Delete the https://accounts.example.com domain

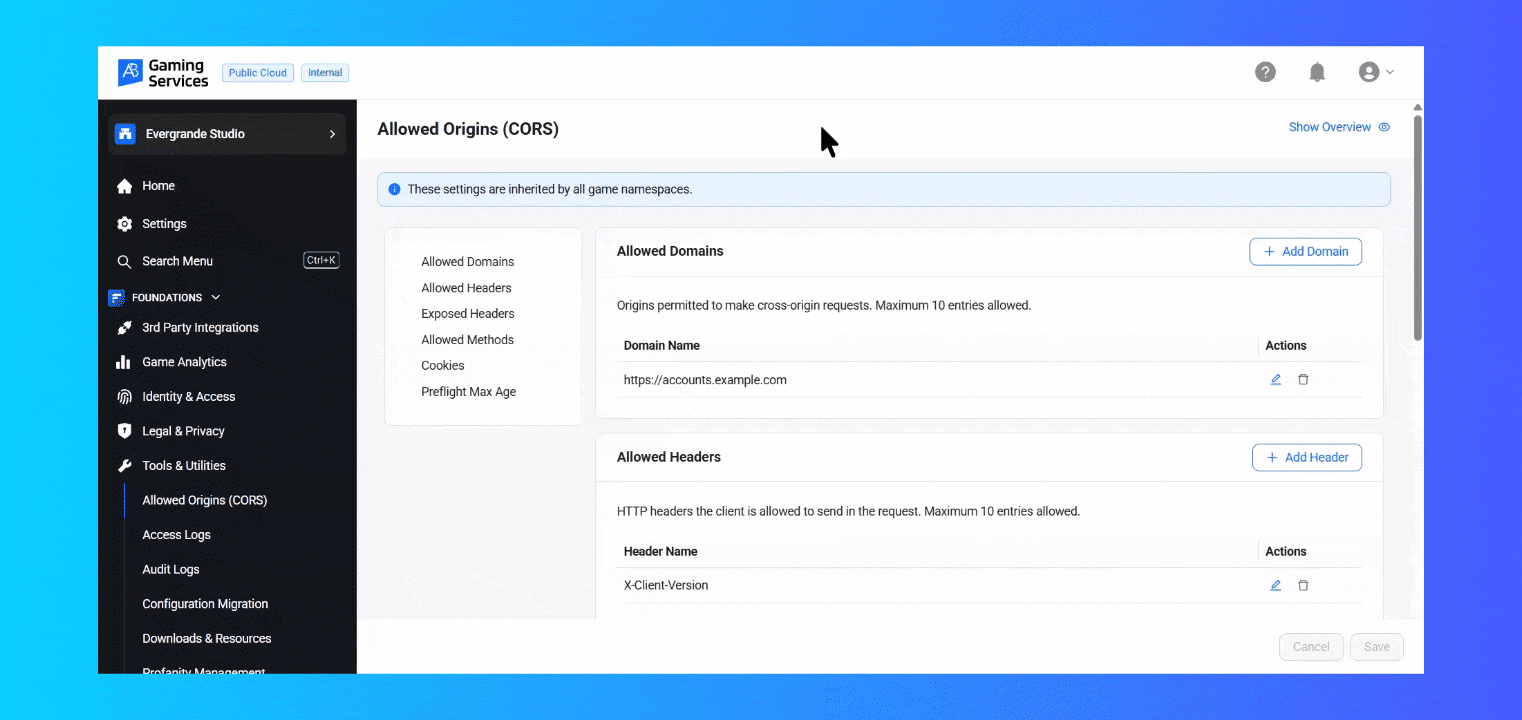click(1303, 380)
